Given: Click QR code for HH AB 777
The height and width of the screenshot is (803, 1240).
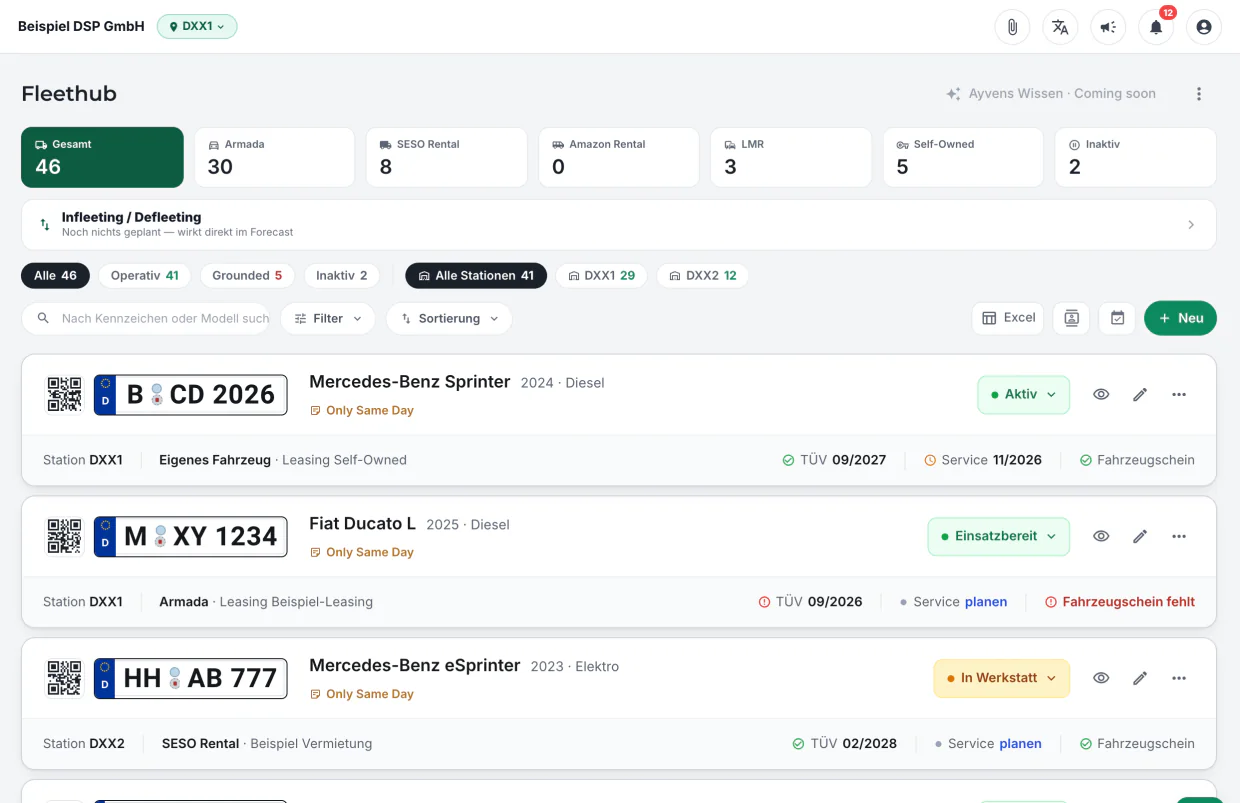Looking at the screenshot, I should (65, 678).
